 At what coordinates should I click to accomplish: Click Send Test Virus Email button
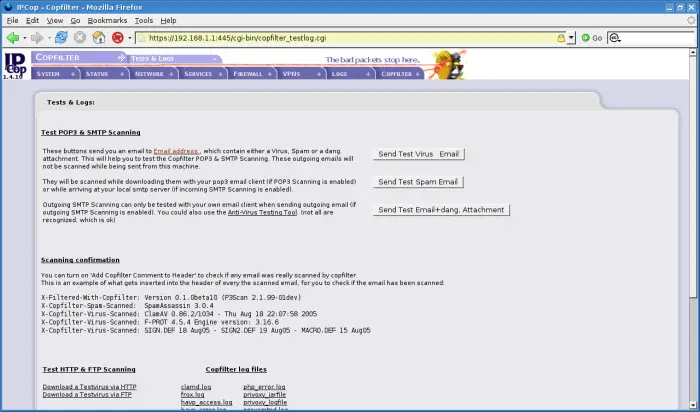pos(419,154)
